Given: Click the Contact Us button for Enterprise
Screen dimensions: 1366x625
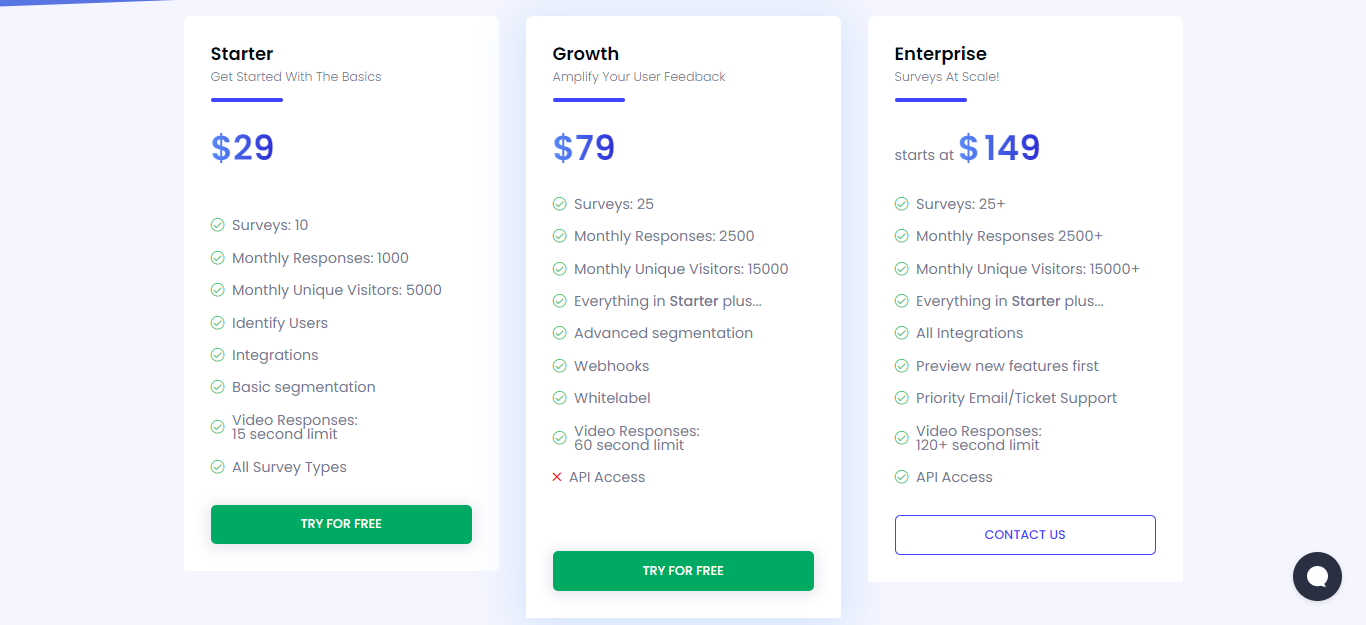Looking at the screenshot, I should (x=1025, y=535).
